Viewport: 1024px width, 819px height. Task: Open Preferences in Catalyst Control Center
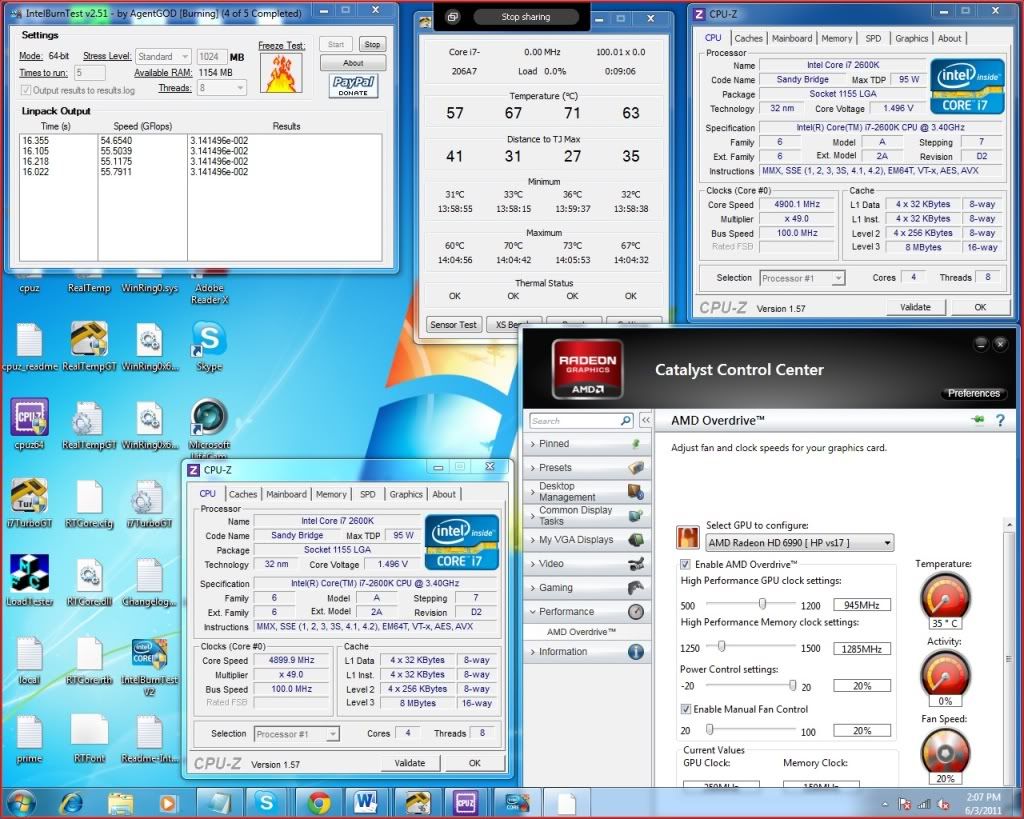click(x=974, y=393)
